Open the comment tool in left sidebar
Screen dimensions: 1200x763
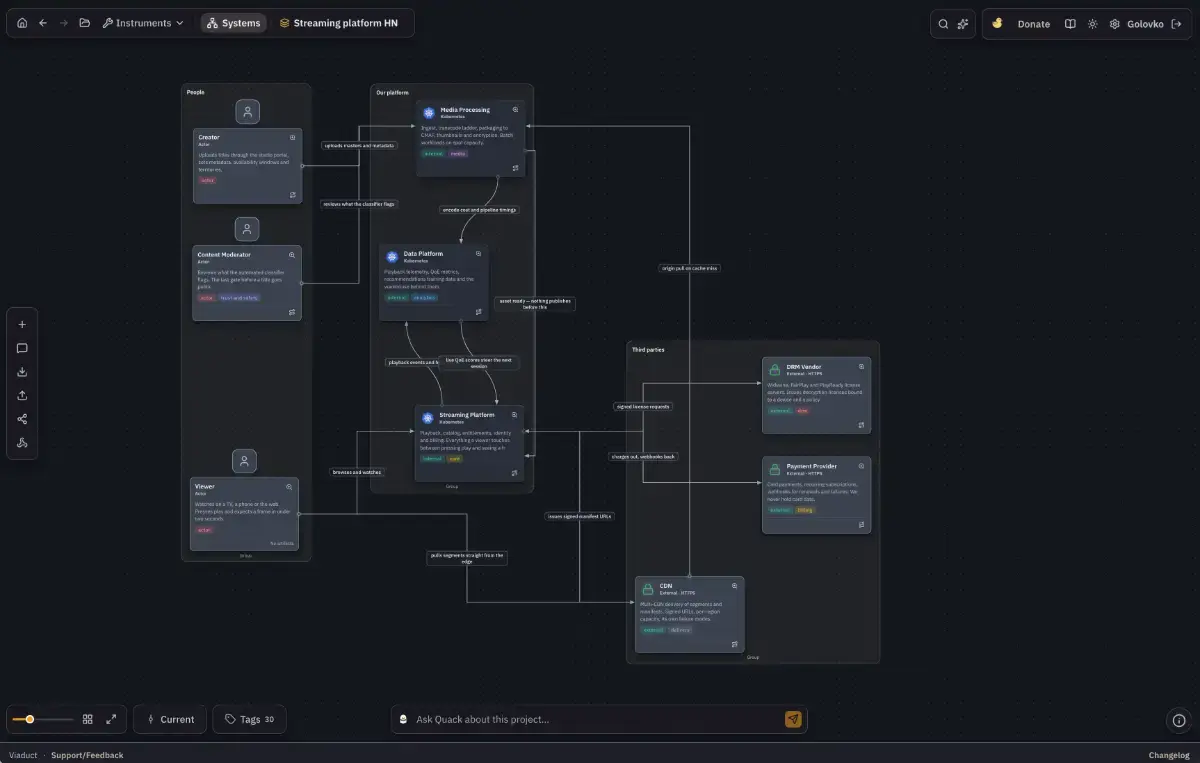click(22, 348)
